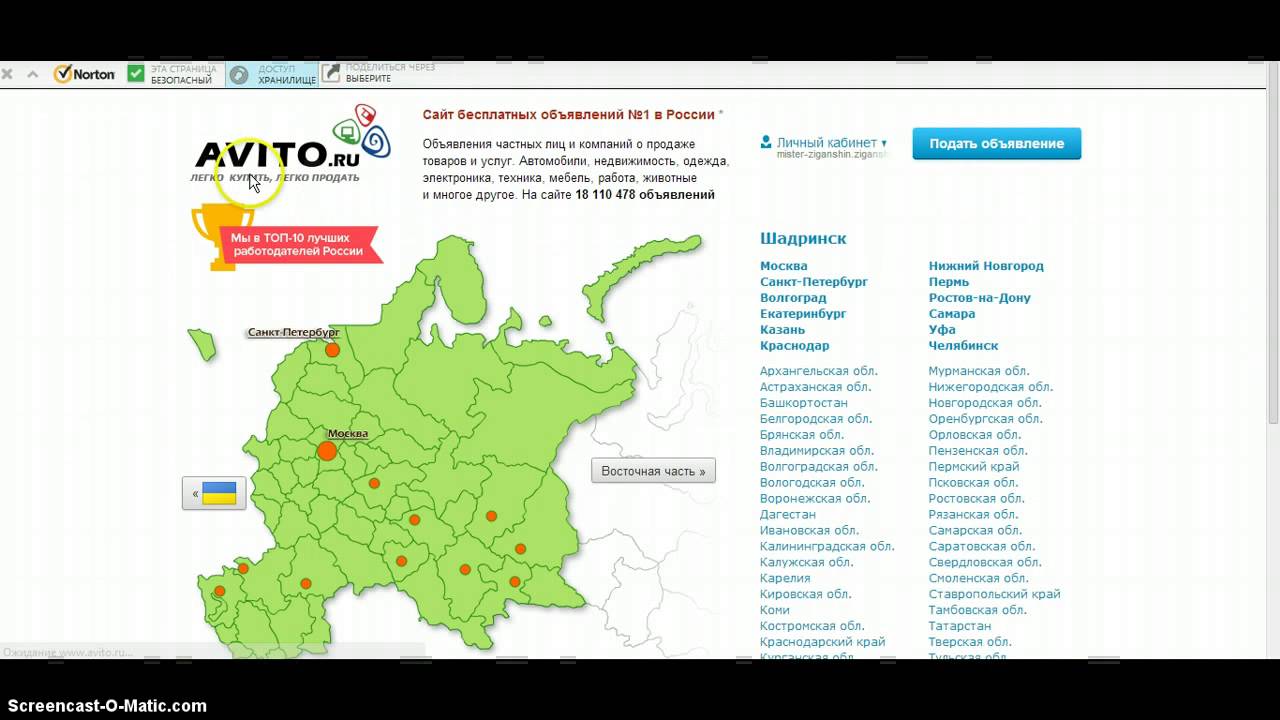Screen dimensions: 1280x720
Task: Select Новгородская обл. region
Action: point(985,403)
